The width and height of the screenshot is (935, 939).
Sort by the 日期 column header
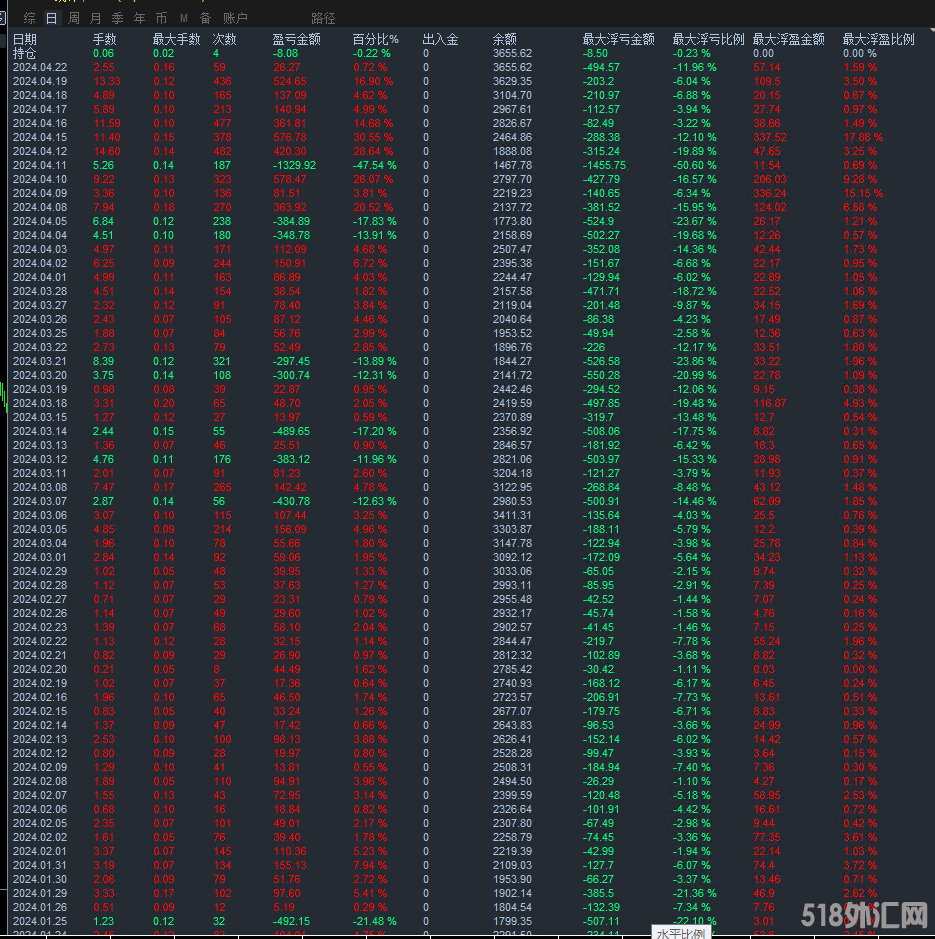click(25, 39)
